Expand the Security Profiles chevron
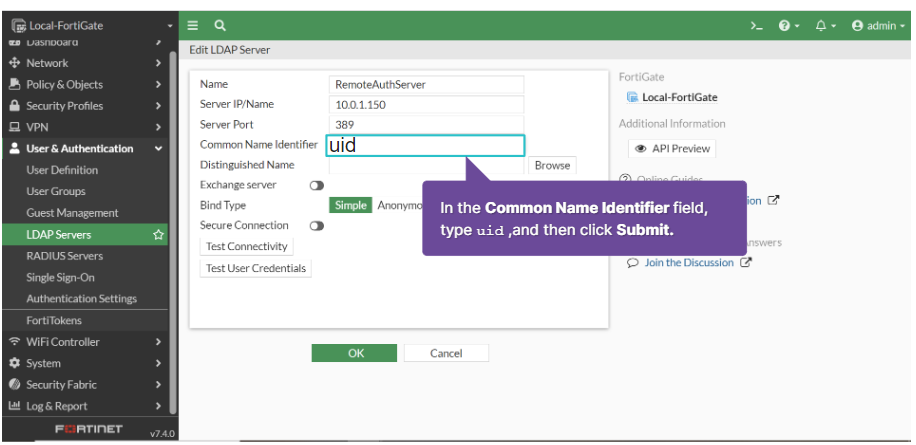This screenshot has width=916, height=445. point(158,106)
